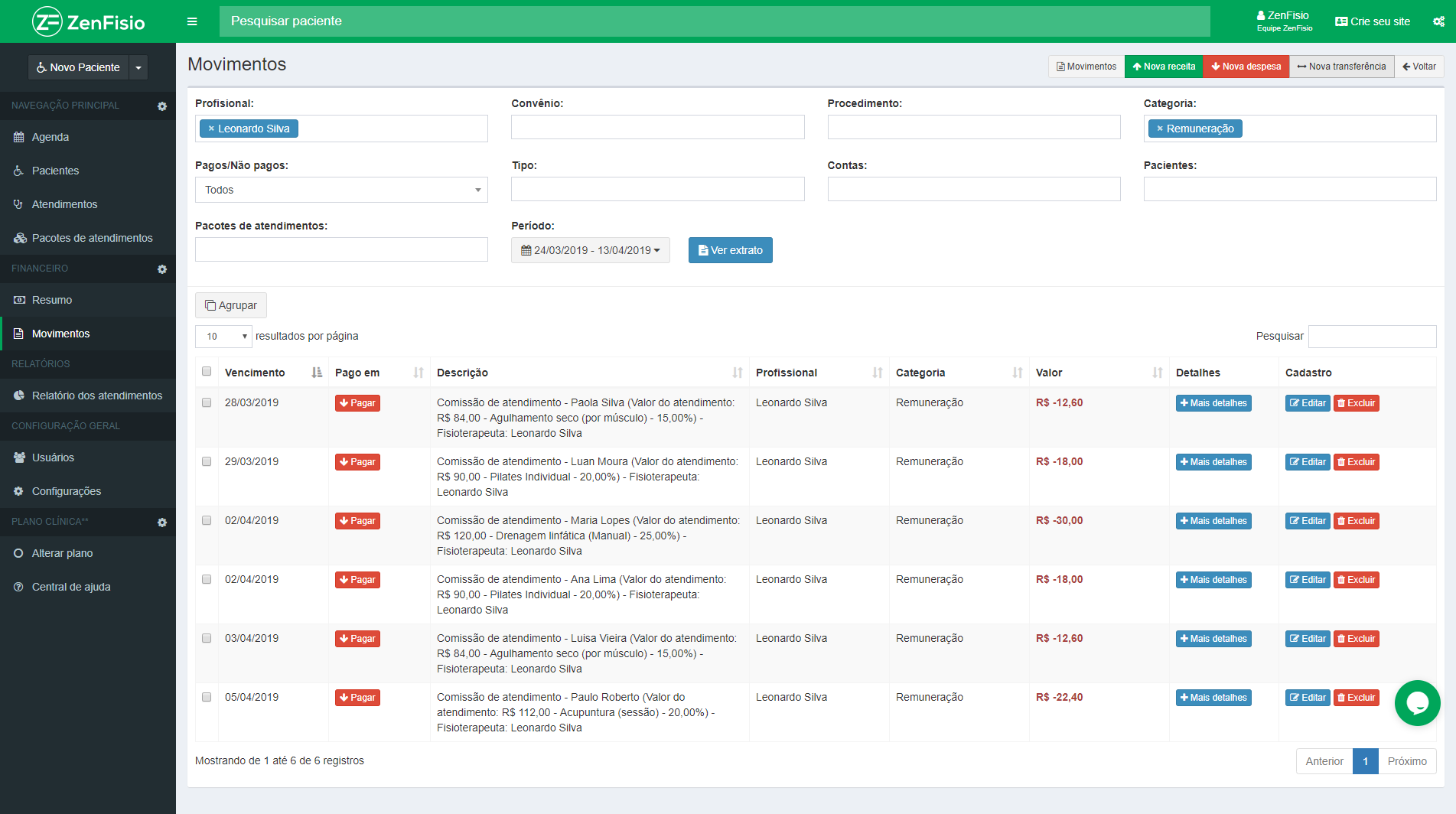Screen dimensions: 1456x814
Task: Click the Próximo pagination button
Action: click(x=1407, y=761)
